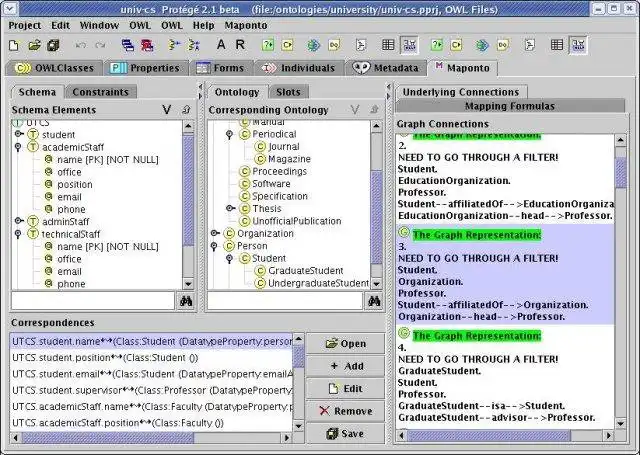Create a new project with the blank page icon
The width and height of the screenshot is (640, 455).
tap(14, 45)
